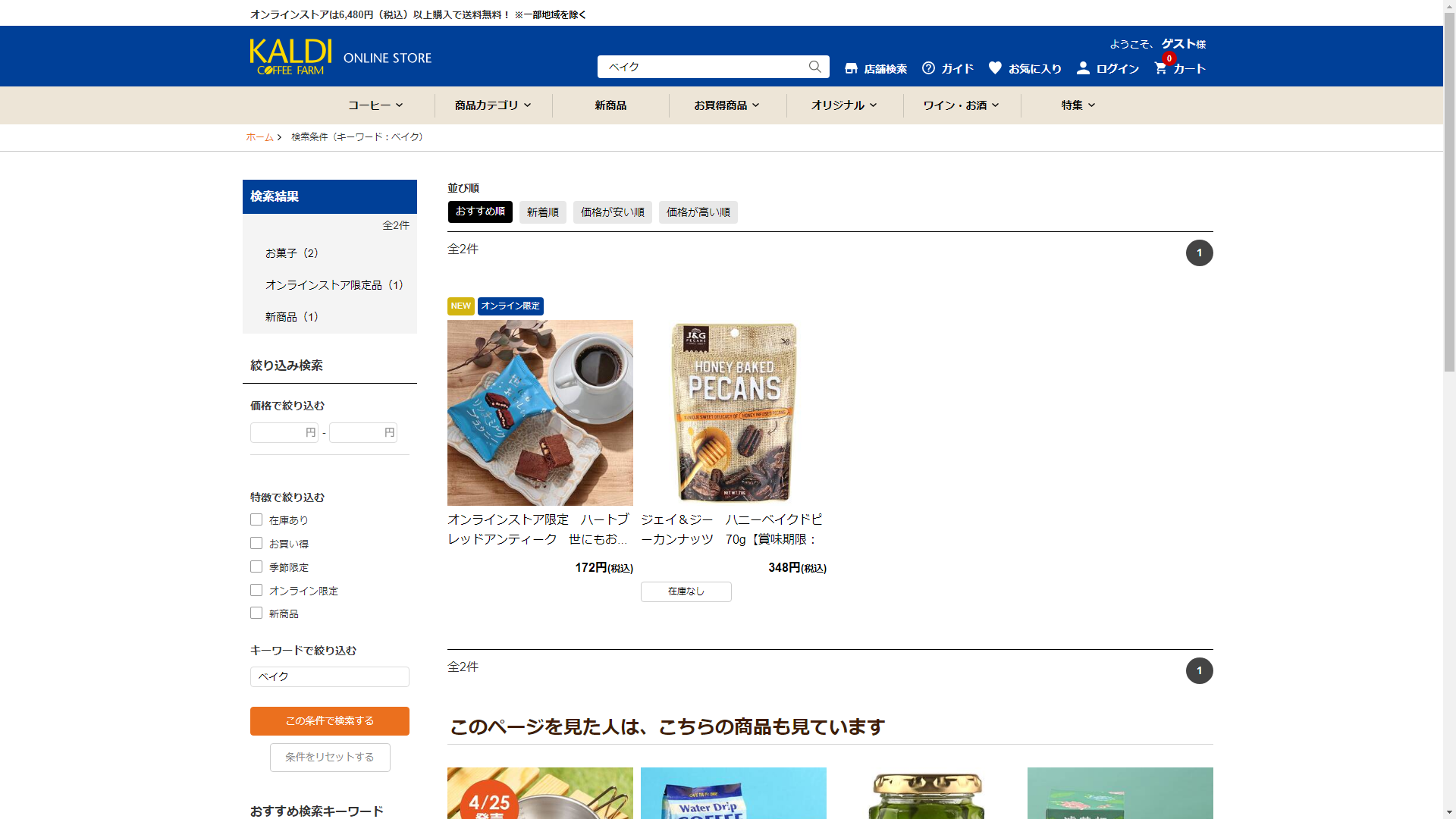Toggle the オンライン限定 checkbox
The image size is (1456, 819).
coord(256,590)
